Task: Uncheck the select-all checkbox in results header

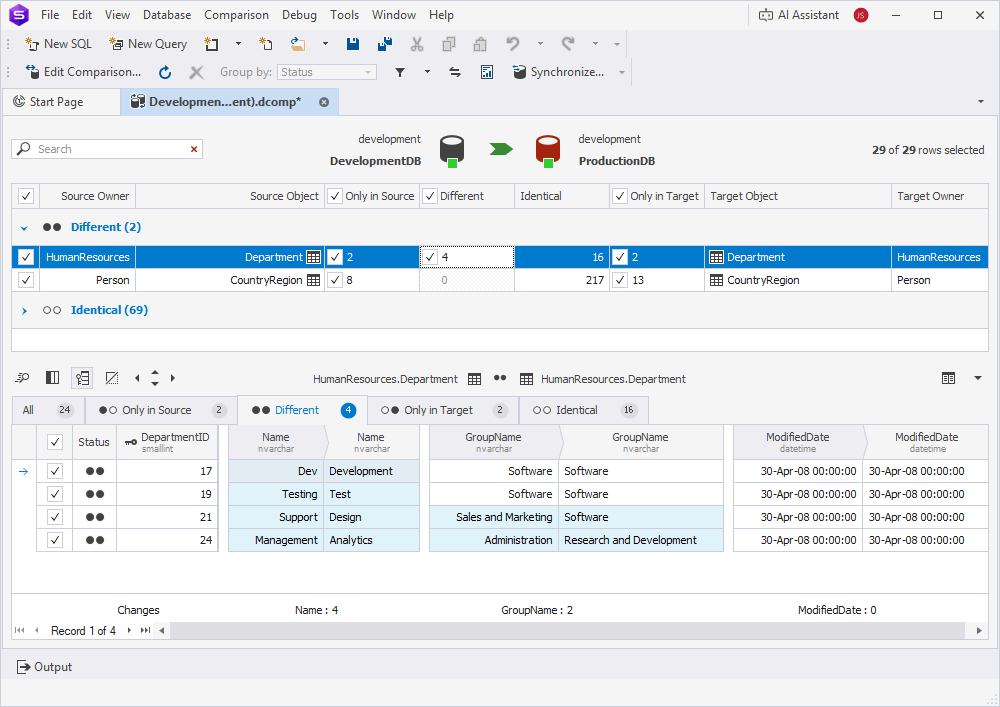Action: tap(25, 195)
